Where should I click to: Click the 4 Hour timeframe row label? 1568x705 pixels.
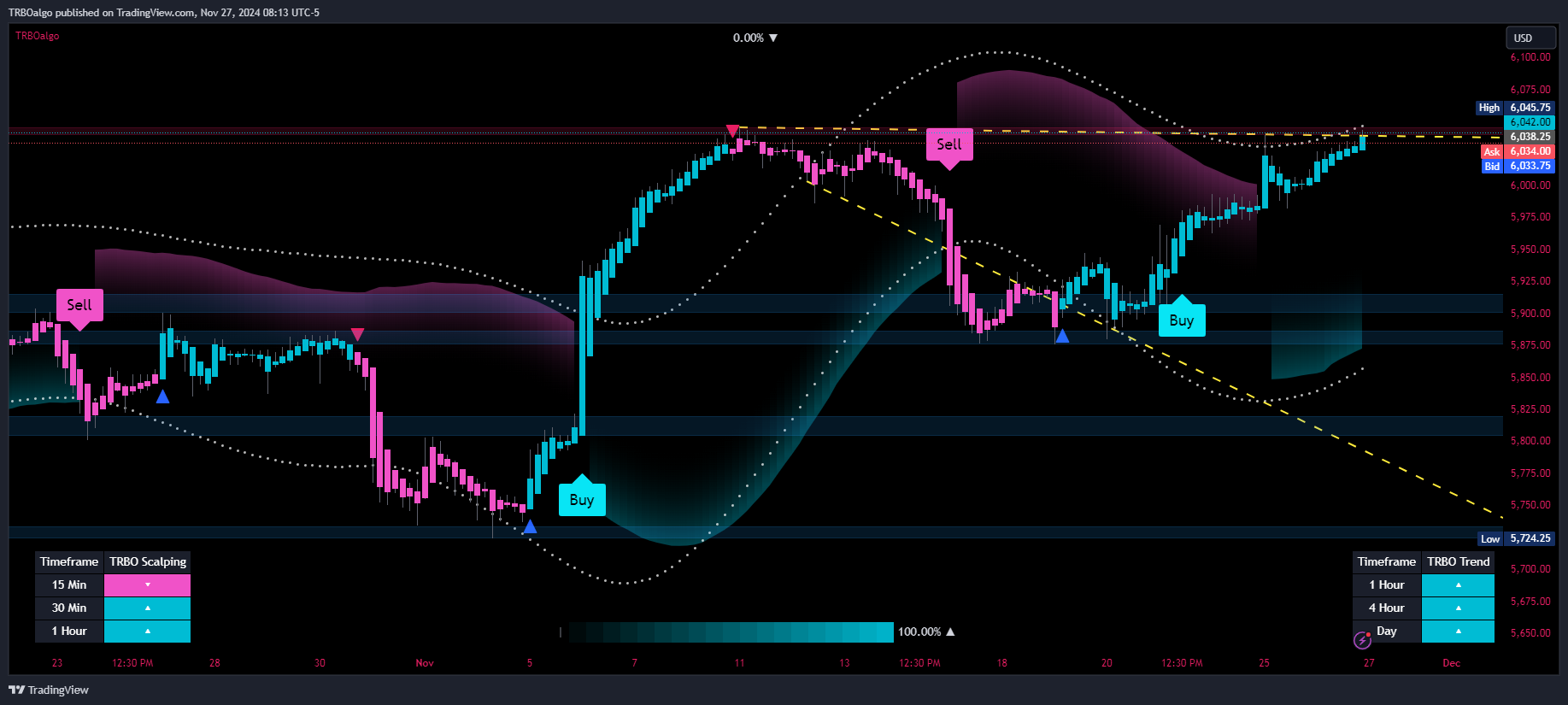(x=1387, y=608)
